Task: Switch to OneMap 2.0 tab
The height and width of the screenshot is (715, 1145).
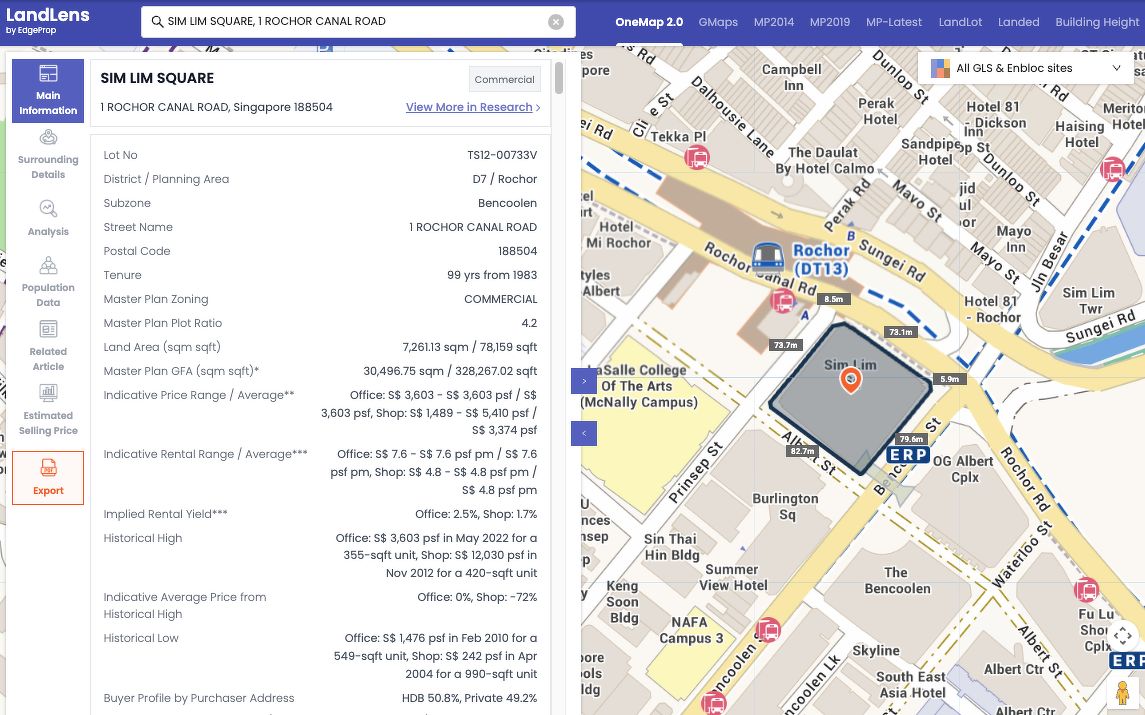Action: 649,22
